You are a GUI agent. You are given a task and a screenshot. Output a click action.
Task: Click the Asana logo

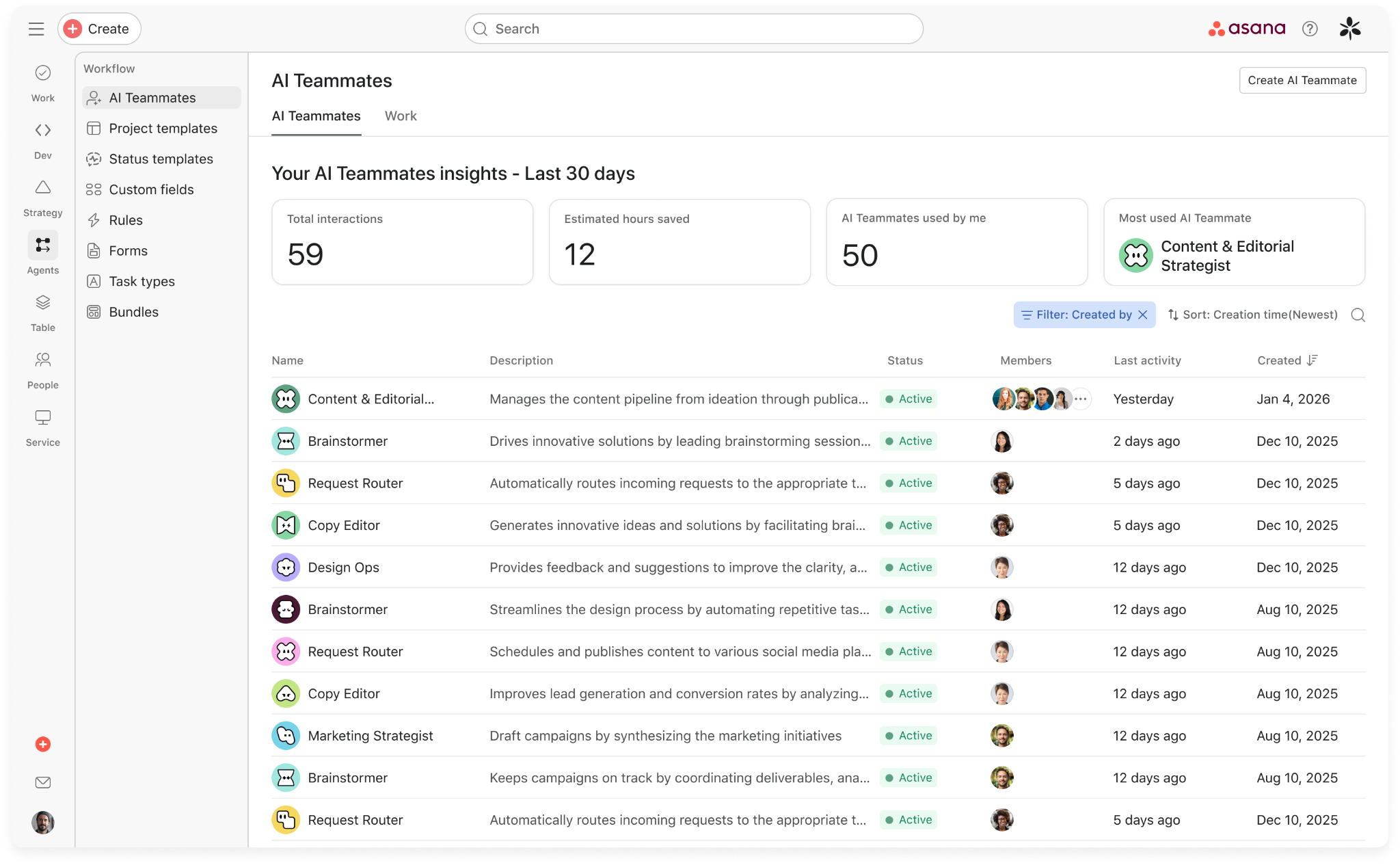[1247, 29]
